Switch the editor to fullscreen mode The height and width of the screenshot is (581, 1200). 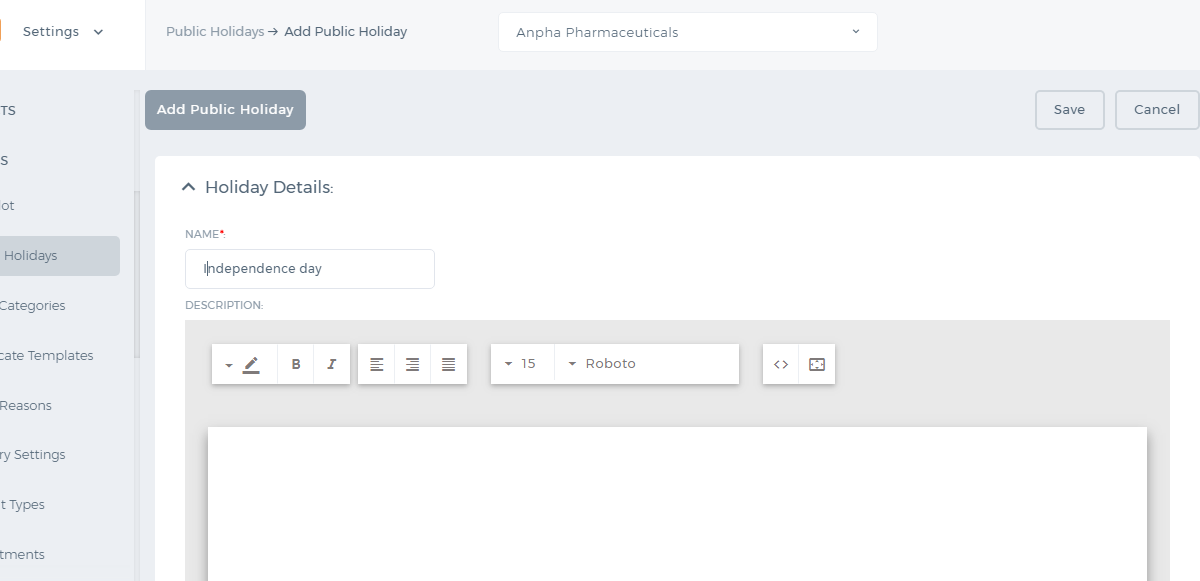click(817, 364)
